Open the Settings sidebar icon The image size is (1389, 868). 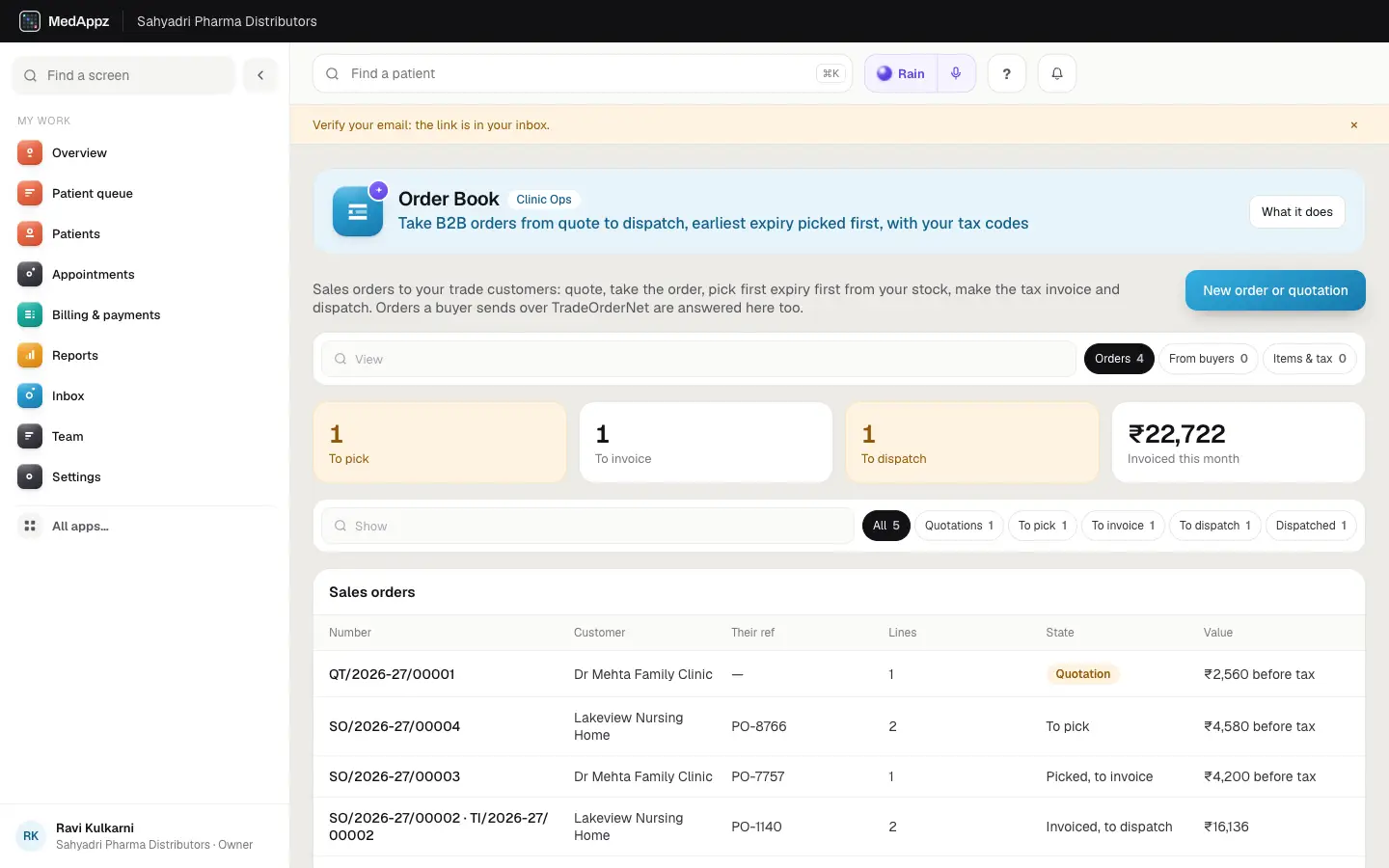point(30,476)
